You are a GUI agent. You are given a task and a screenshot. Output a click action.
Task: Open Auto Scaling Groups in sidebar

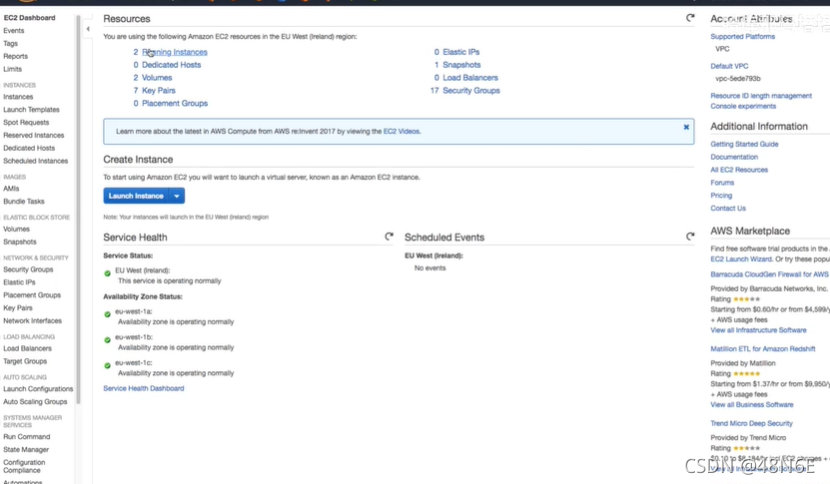coord(35,401)
